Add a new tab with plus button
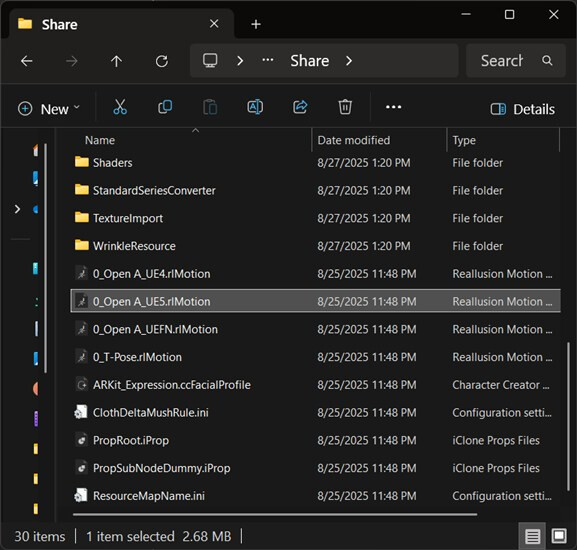The width and height of the screenshot is (577, 550). click(x=256, y=24)
